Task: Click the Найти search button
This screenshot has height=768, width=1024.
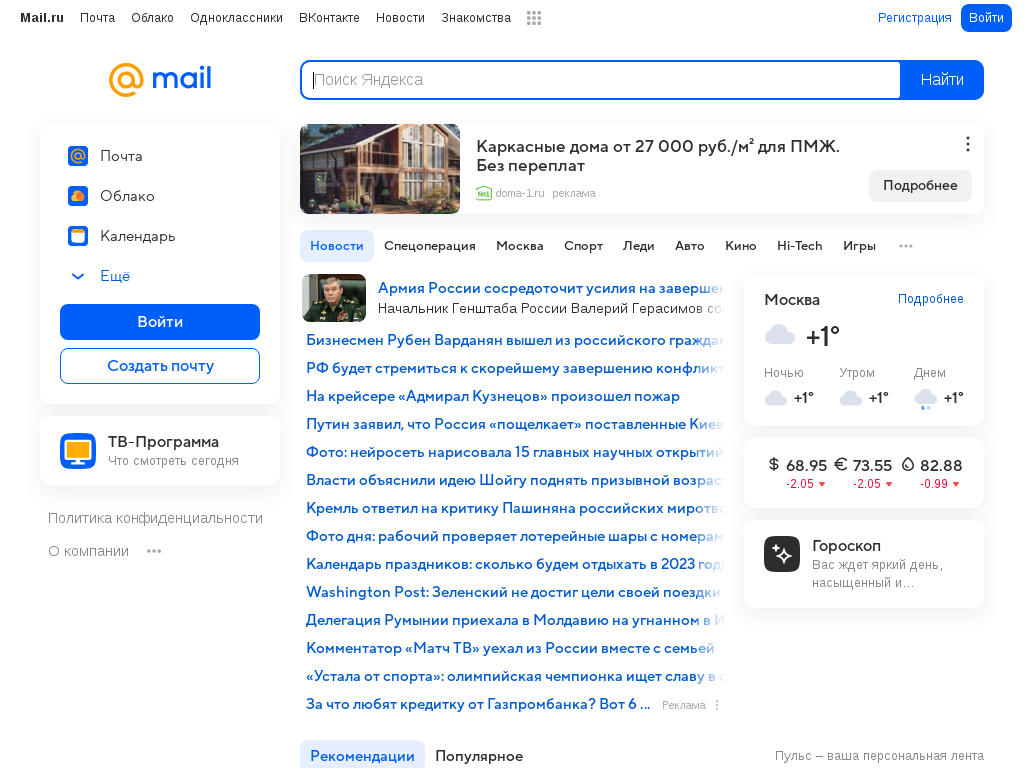Action: click(x=942, y=80)
